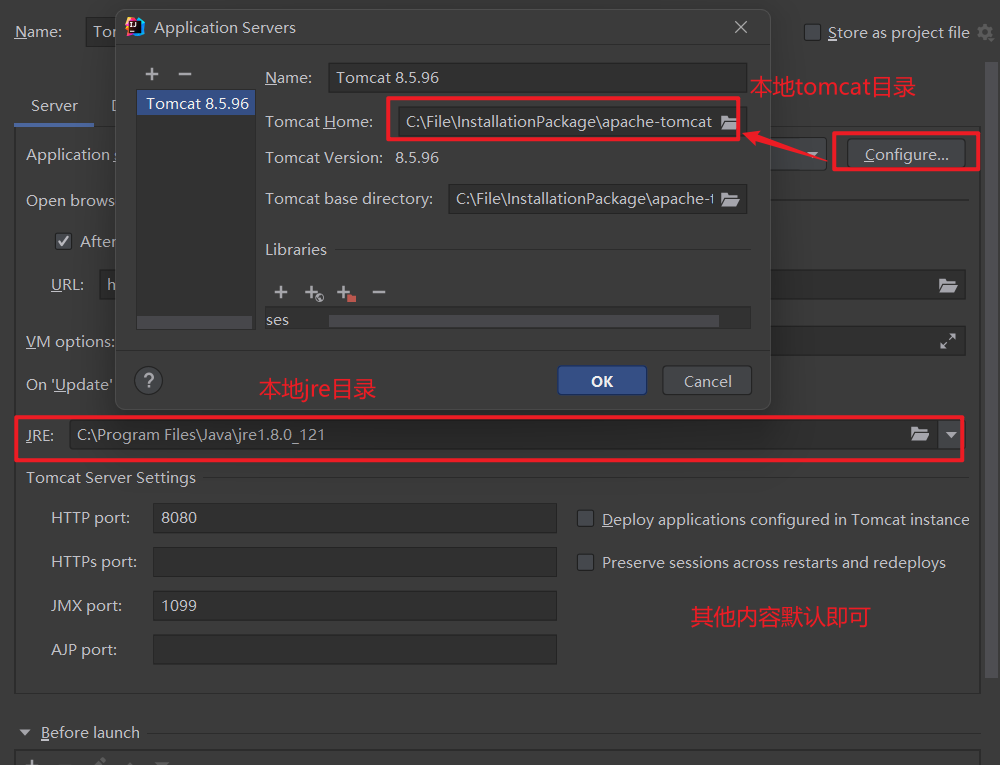The width and height of the screenshot is (1000, 765).
Task: Click the JMX port field
Action: [355, 606]
